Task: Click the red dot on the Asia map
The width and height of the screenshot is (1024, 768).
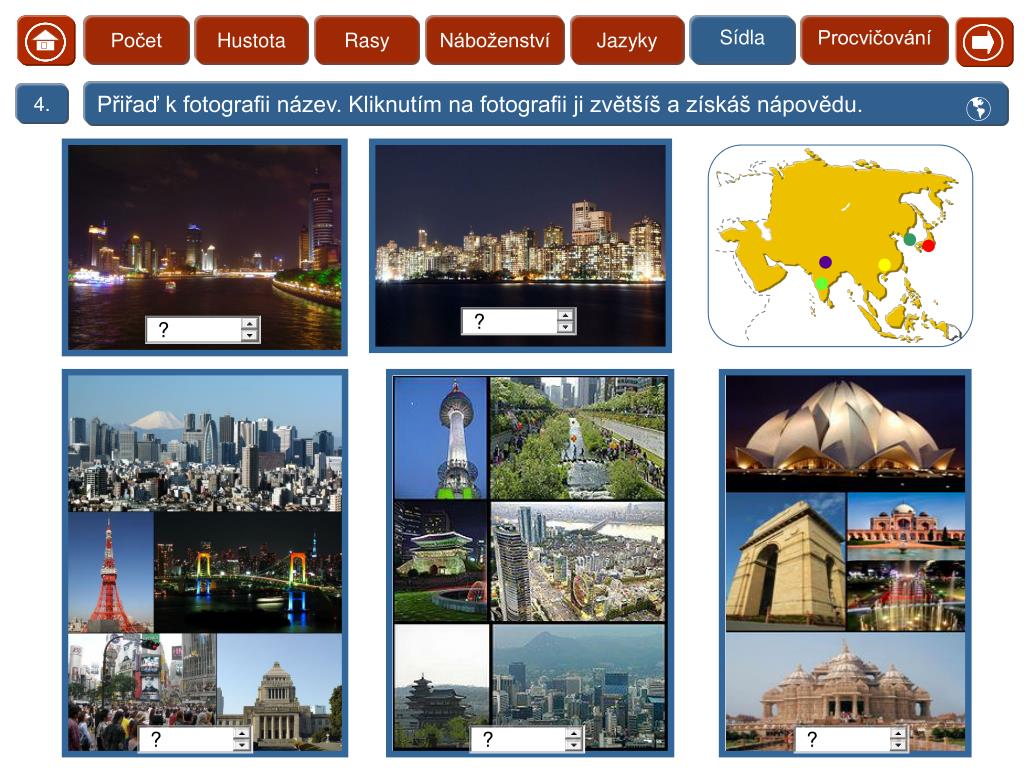Action: click(928, 246)
